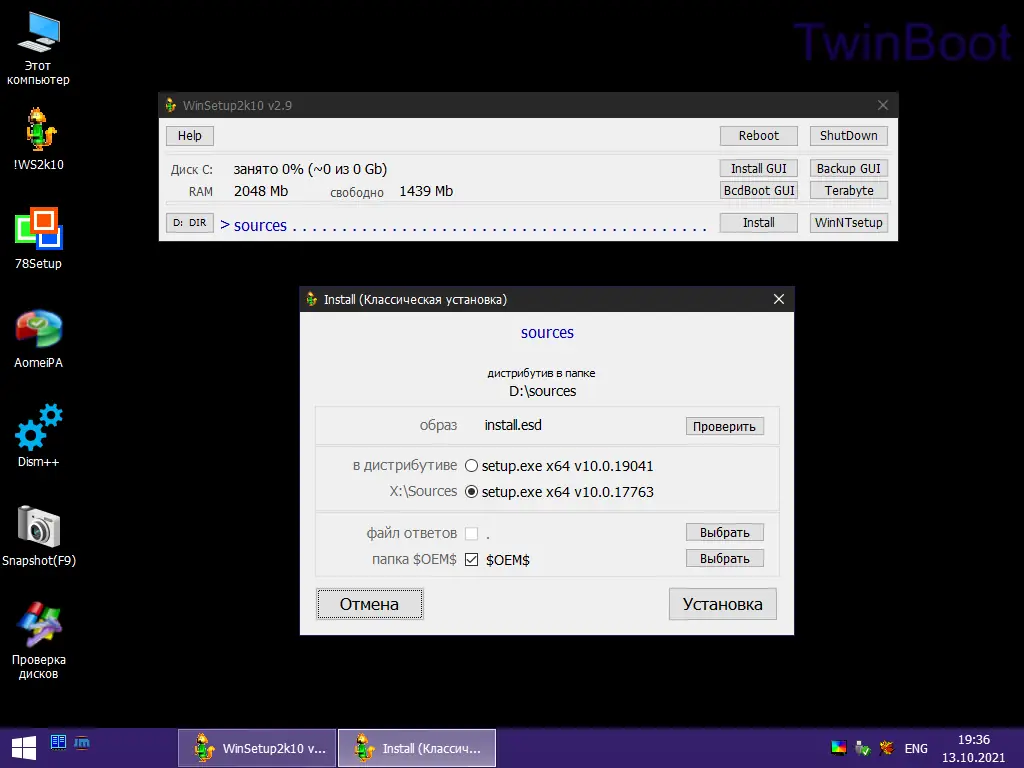
Task: Click the blue book icon in the taskbar
Action: pos(58,742)
